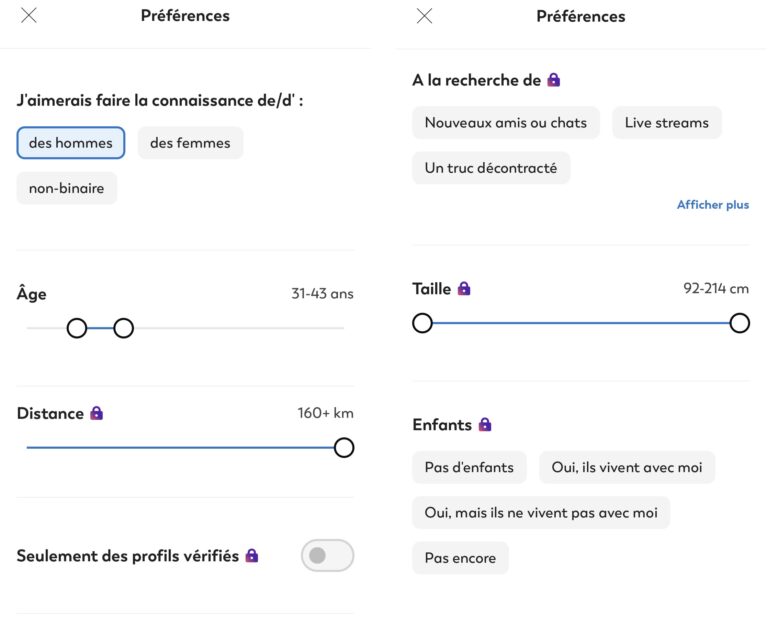Toggle the verified profiles only switch
This screenshot has height=618, width=768.
pos(328,555)
